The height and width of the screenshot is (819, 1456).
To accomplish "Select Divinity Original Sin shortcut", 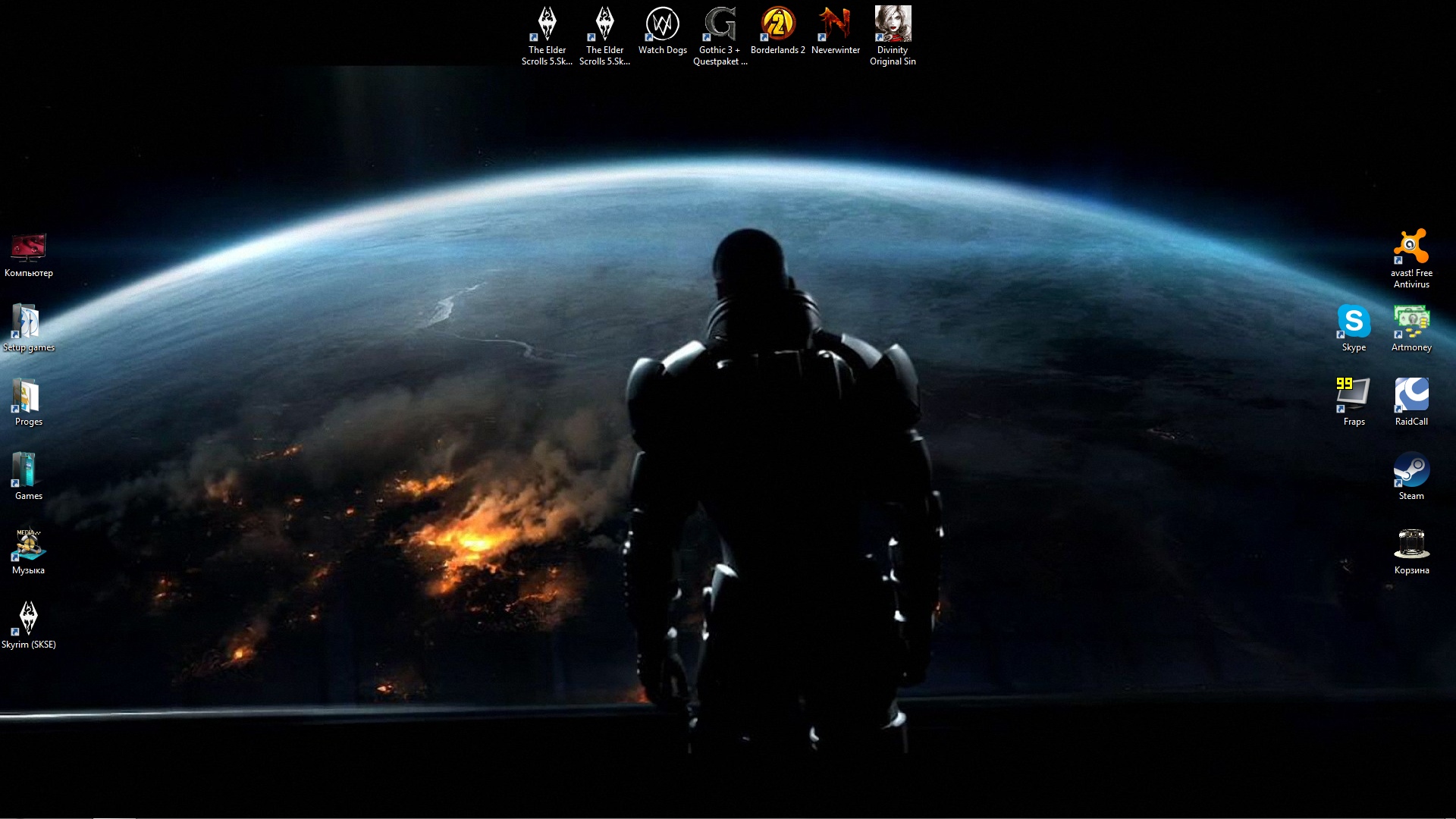I will coord(893,36).
